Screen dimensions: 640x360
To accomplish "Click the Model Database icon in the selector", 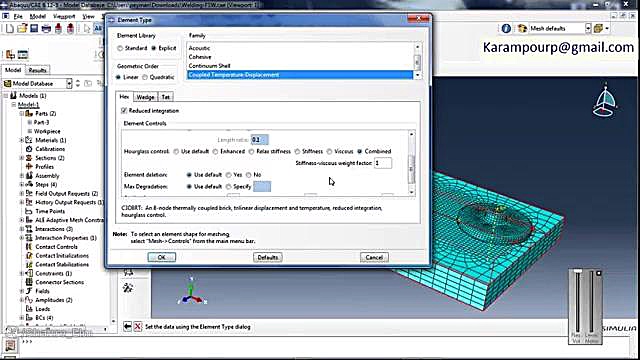I will (x=7, y=84).
